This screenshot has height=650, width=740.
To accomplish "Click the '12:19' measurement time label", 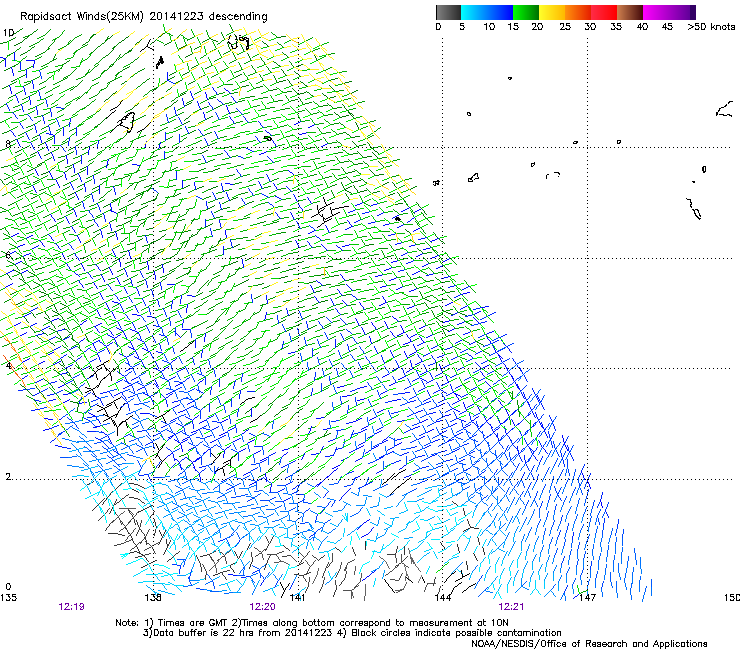I will tap(71, 607).
